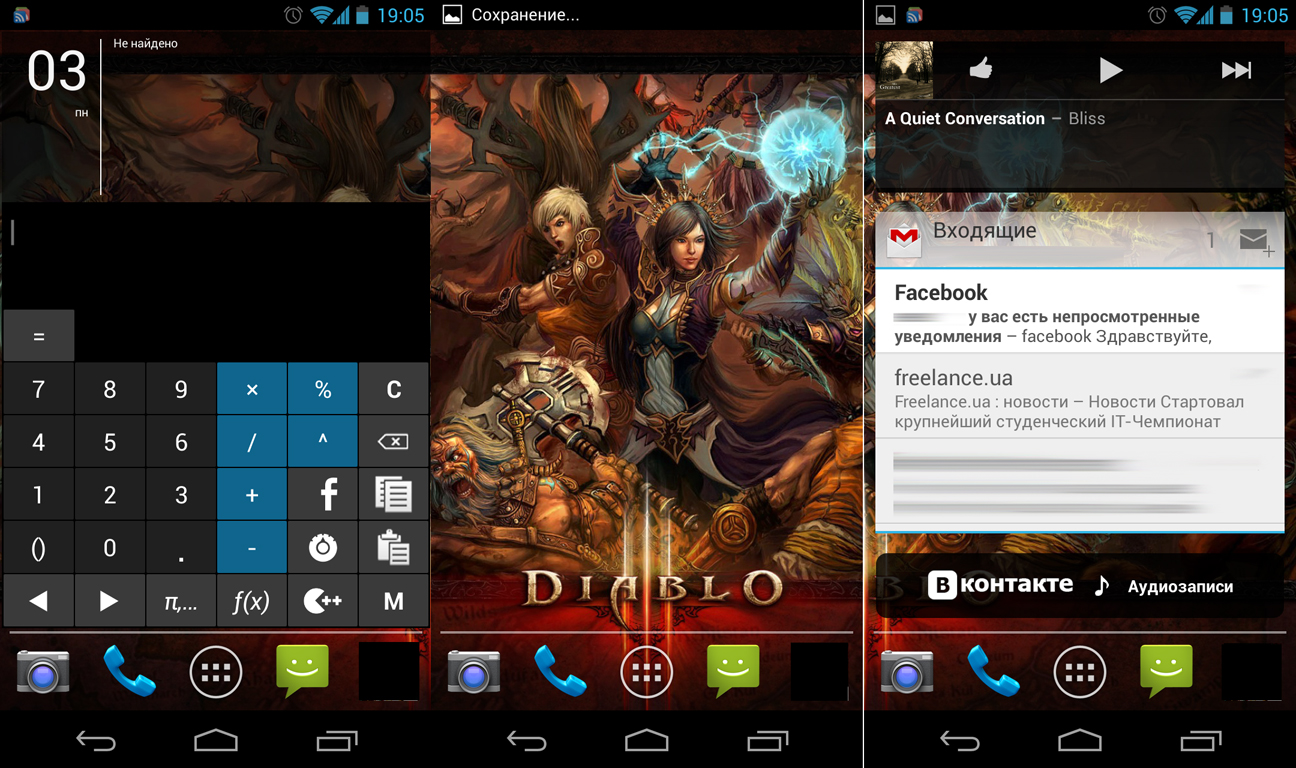Compose new email with envelope plus icon
The height and width of the screenshot is (768, 1296).
tap(1256, 240)
